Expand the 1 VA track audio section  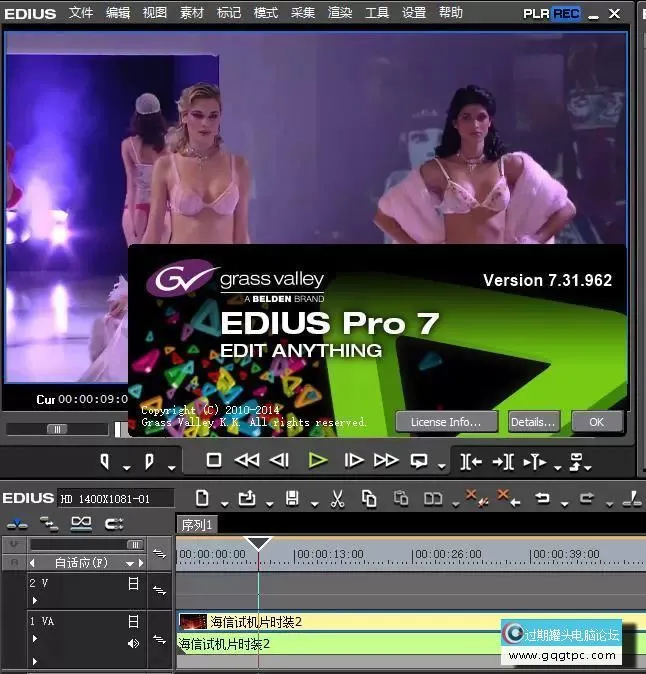(35, 660)
